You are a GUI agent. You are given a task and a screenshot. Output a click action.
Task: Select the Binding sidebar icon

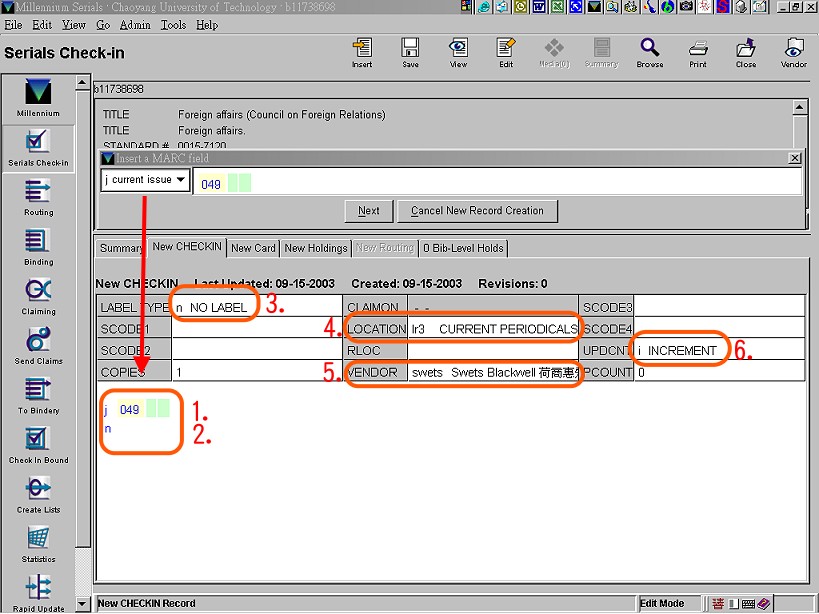[x=37, y=245]
